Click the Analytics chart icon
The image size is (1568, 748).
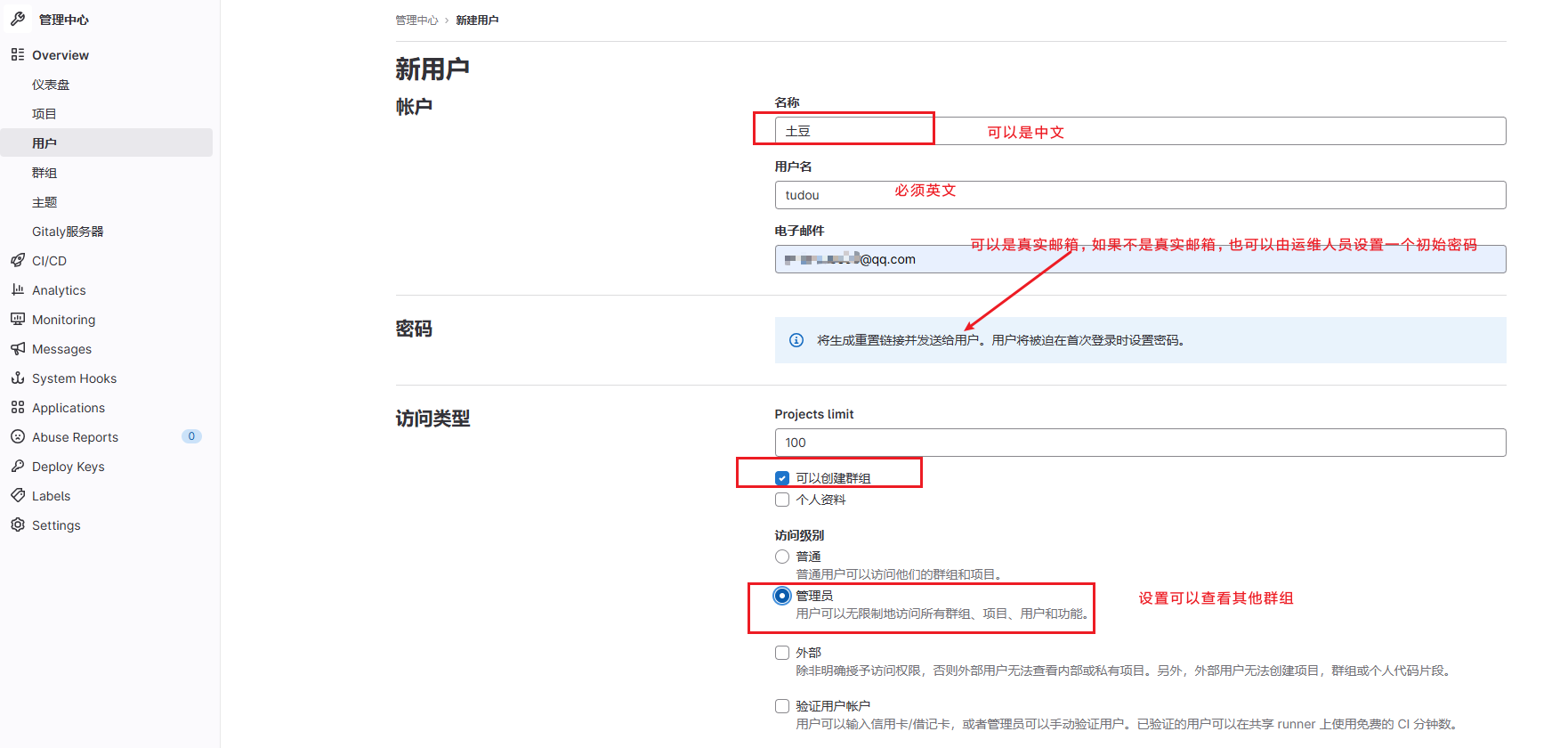tap(18, 290)
